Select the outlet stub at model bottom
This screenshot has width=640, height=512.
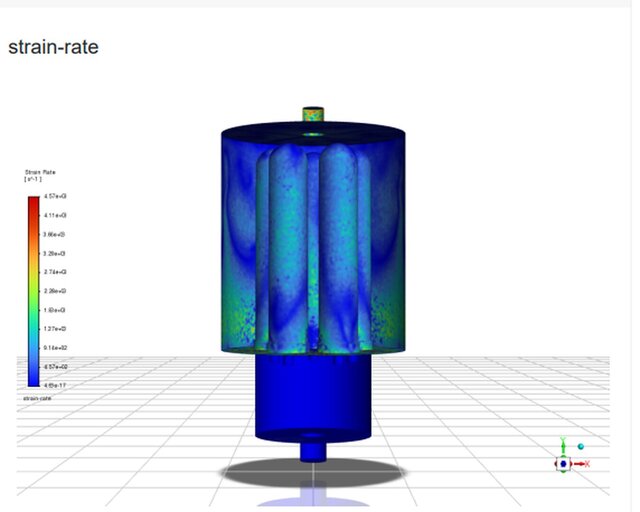(313, 451)
